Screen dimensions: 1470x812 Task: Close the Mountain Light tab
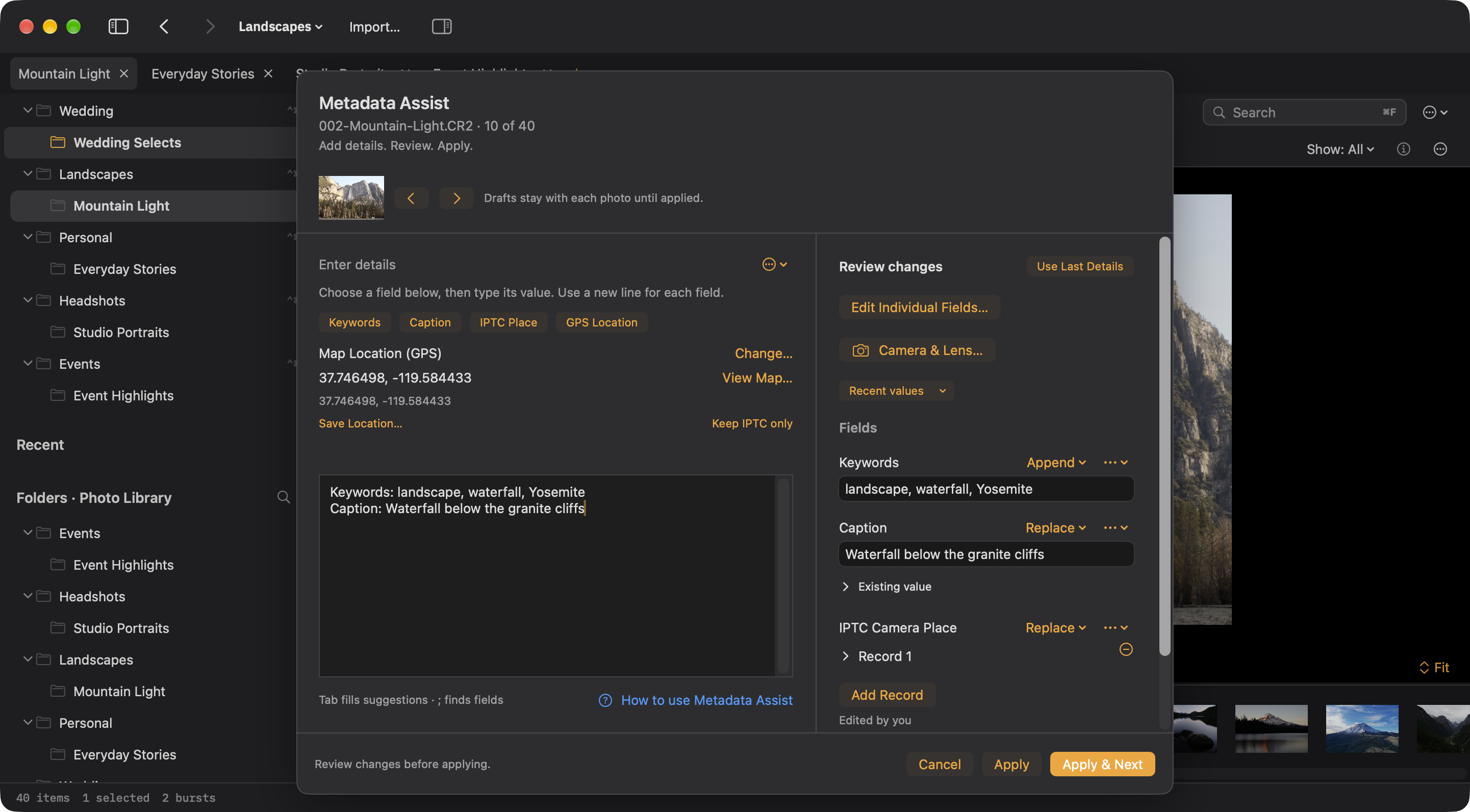pos(124,73)
